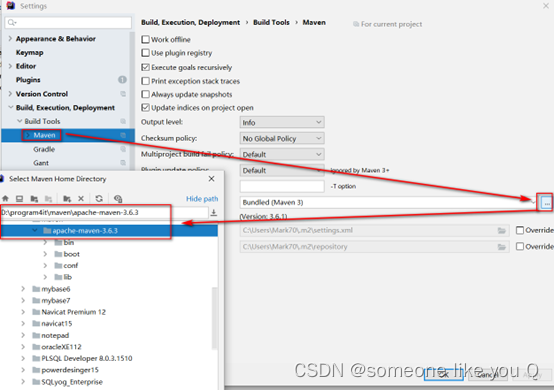
Task: Show hidden files and directories icon
Action: [118, 199]
